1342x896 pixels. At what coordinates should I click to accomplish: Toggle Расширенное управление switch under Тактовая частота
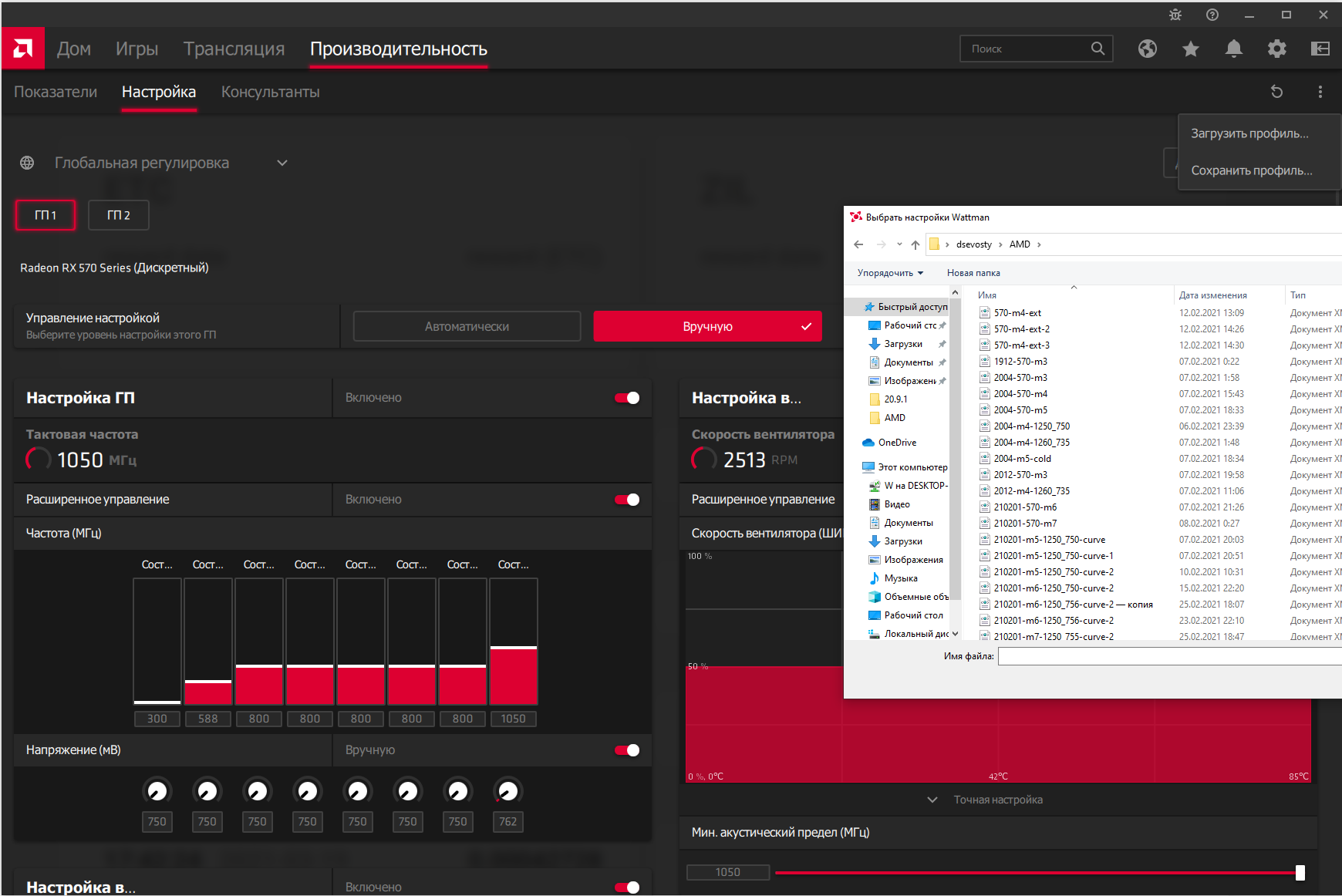point(627,500)
